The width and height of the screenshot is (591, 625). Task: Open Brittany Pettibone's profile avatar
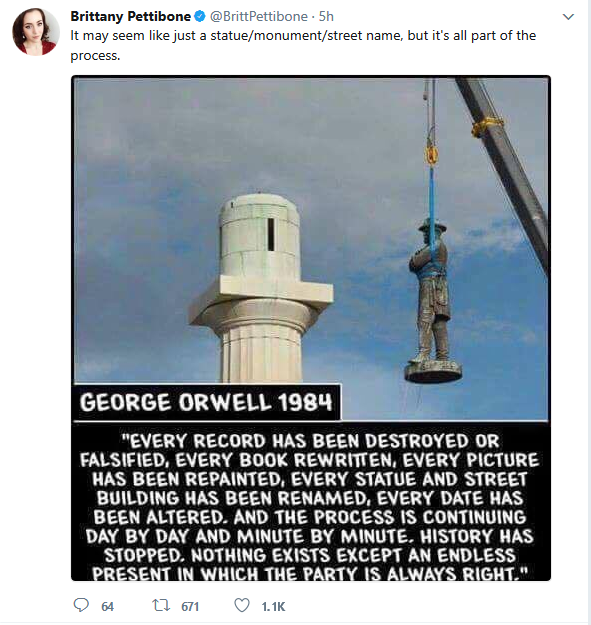click(36, 31)
